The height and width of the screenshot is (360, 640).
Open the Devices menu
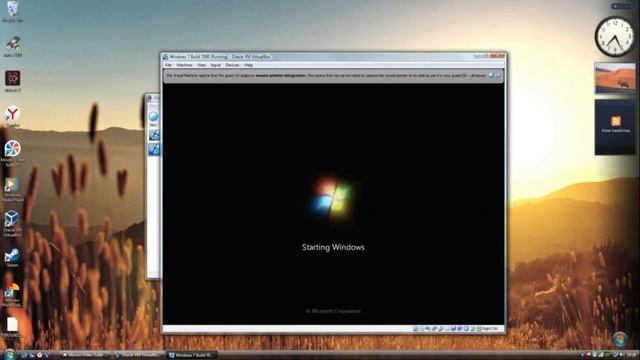click(x=232, y=65)
